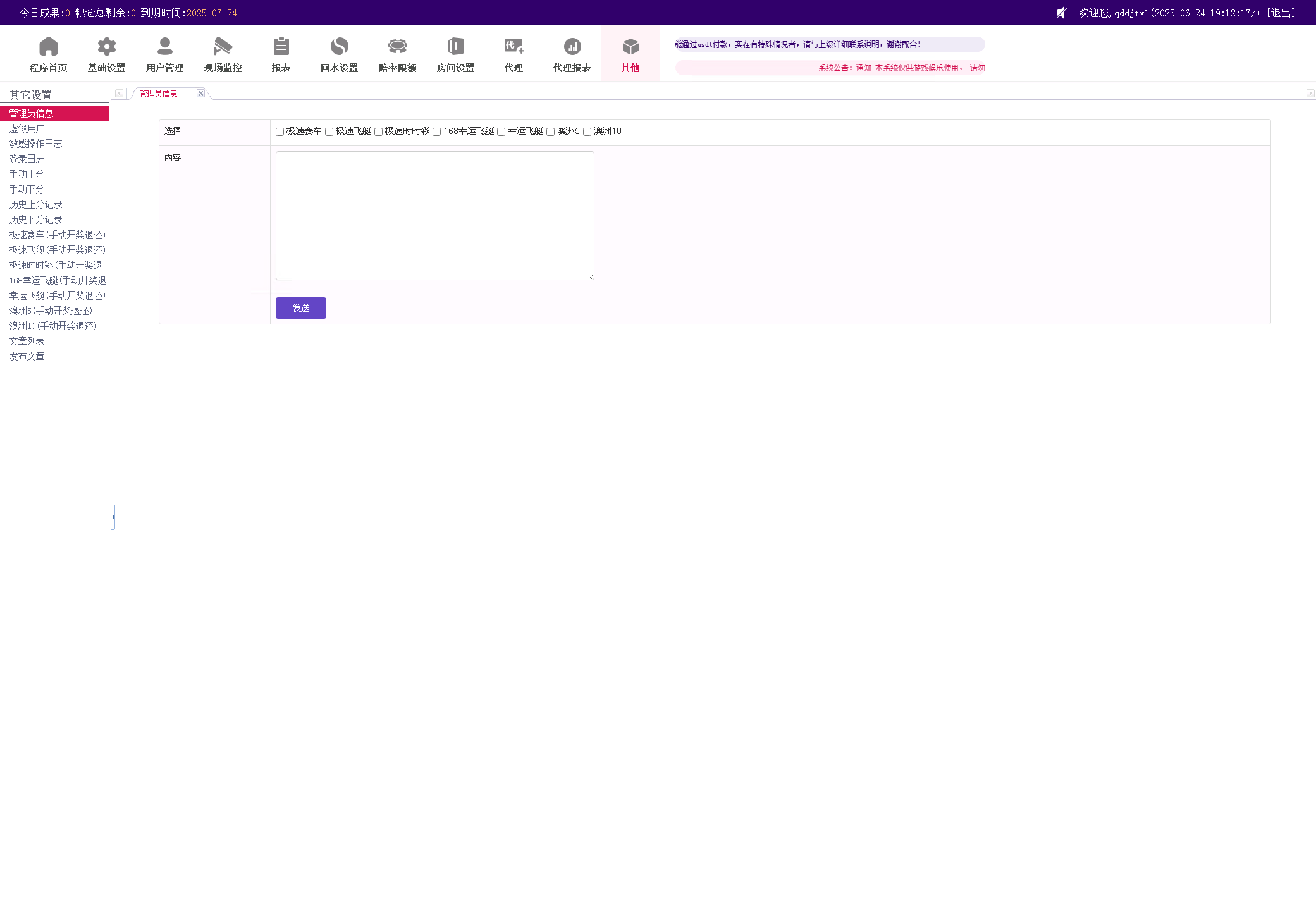
Task: Open the 程序首页 home icon
Action: tap(48, 47)
